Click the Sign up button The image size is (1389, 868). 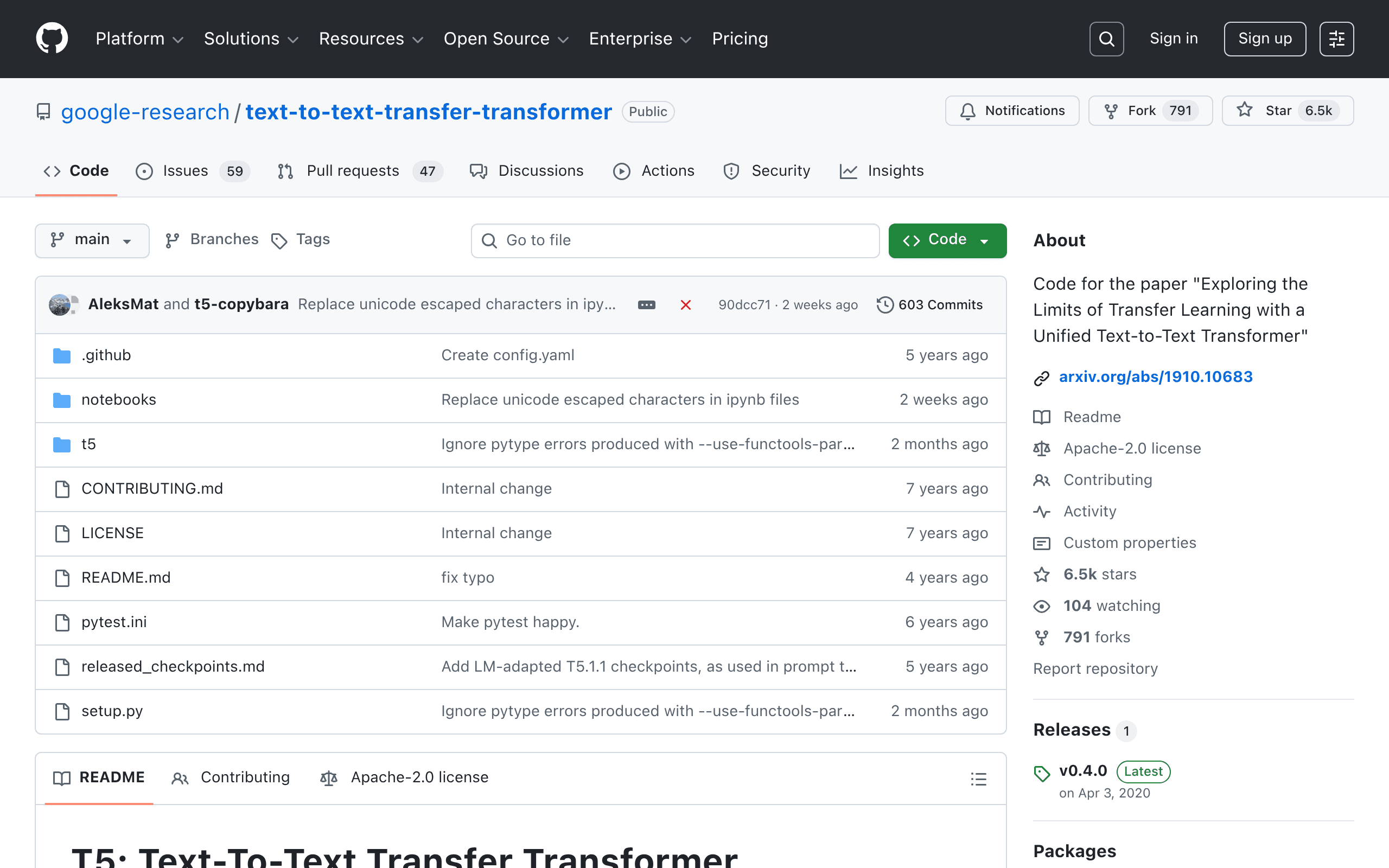point(1264,39)
